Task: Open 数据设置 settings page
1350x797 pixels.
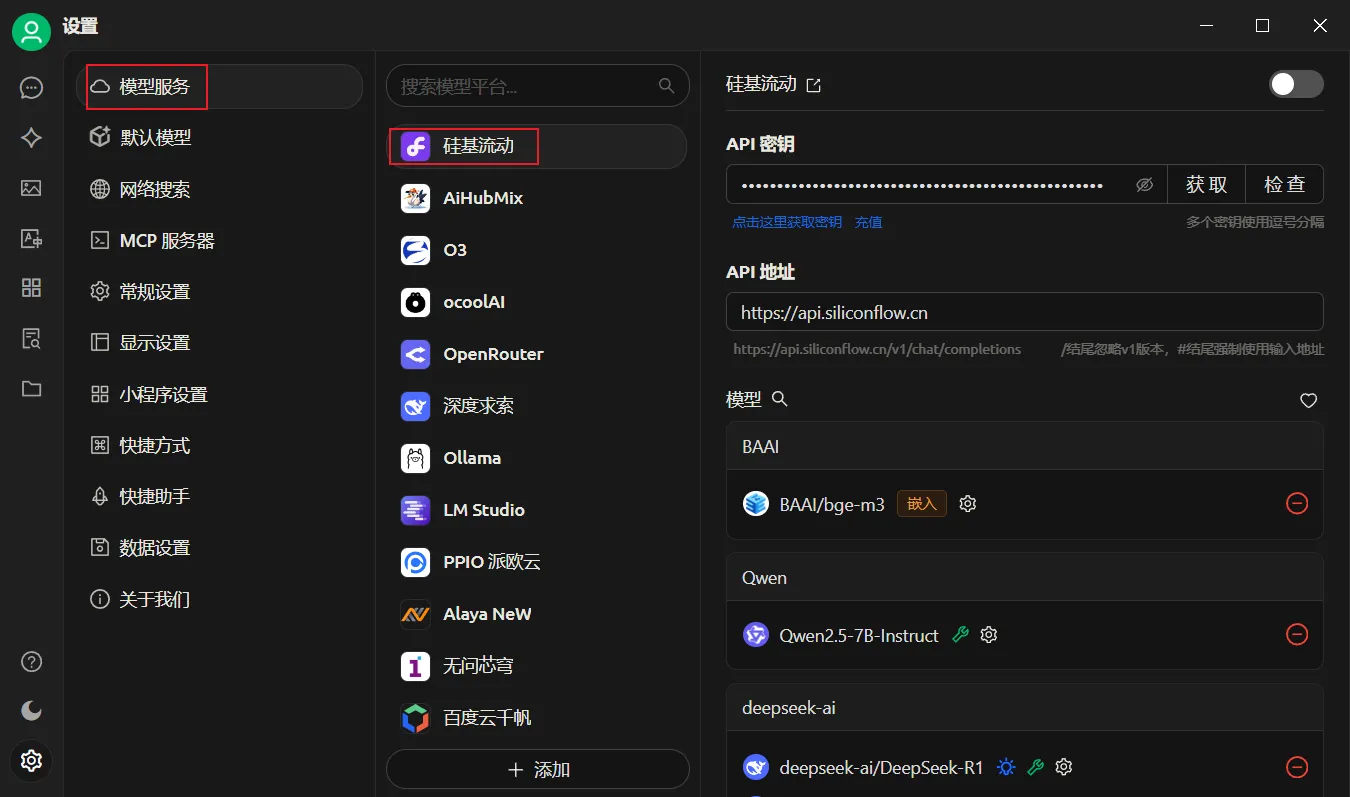Action: tap(219, 548)
